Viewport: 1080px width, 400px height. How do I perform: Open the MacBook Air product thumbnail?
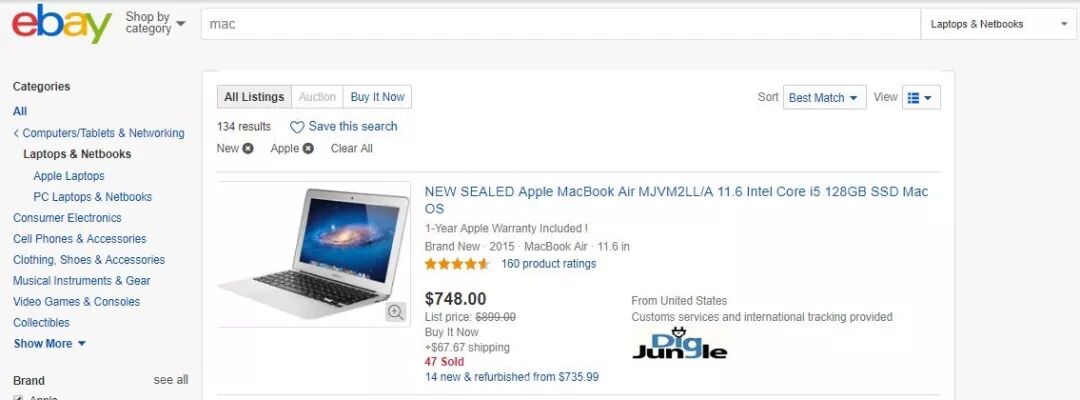[314, 254]
